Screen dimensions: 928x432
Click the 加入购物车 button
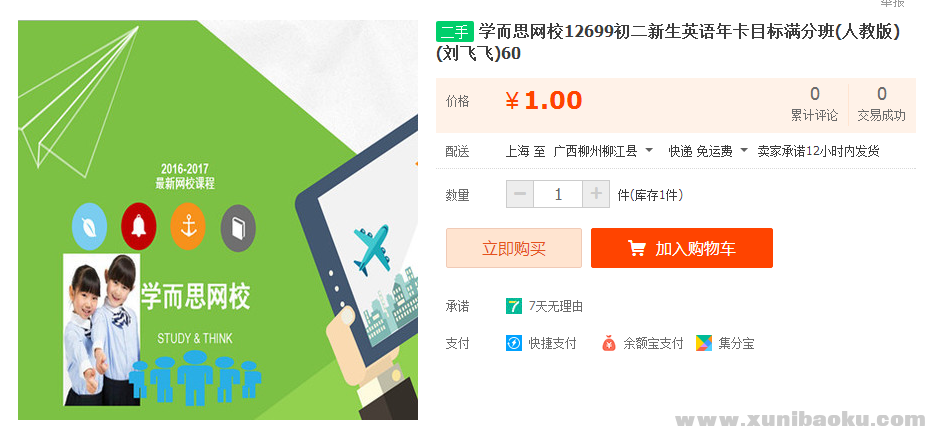tap(682, 248)
